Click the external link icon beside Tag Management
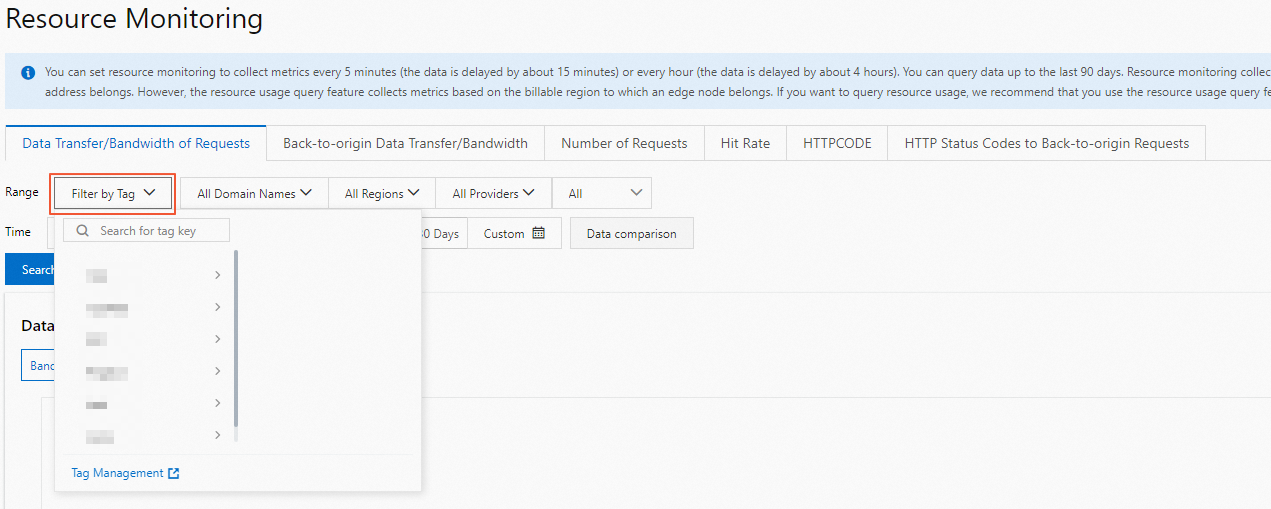Image resolution: width=1271 pixels, height=509 pixels. 174,473
